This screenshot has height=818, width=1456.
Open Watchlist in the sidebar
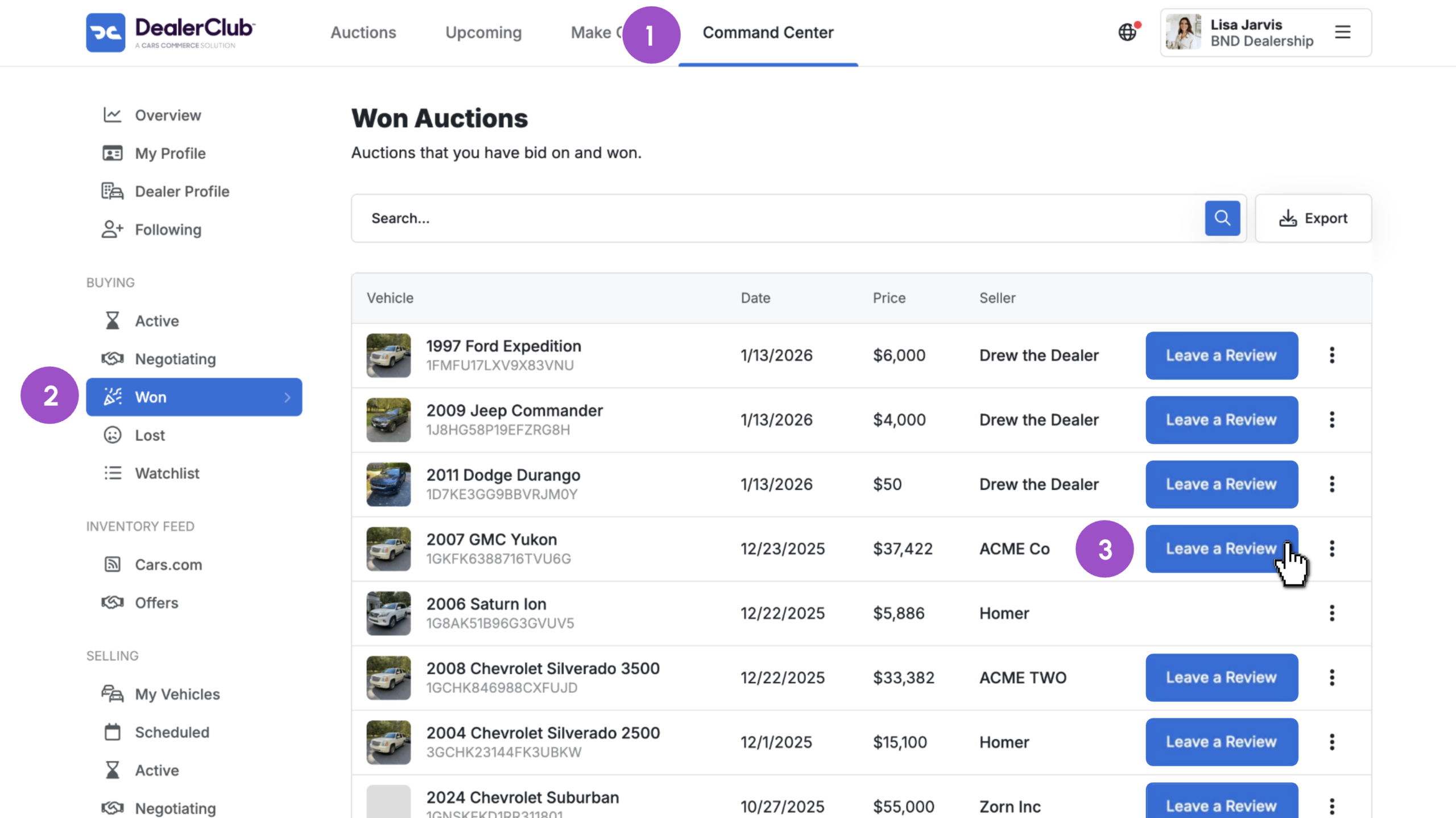click(x=167, y=473)
